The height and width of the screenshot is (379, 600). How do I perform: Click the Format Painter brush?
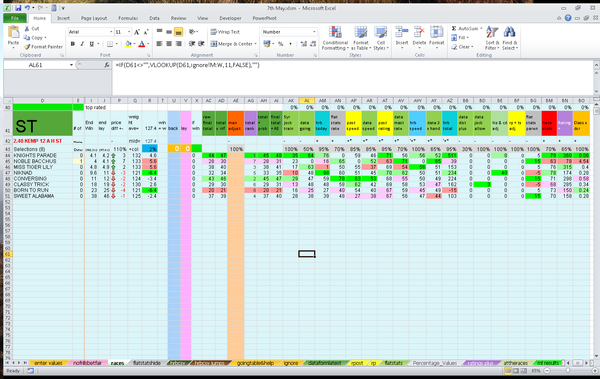coord(27,47)
